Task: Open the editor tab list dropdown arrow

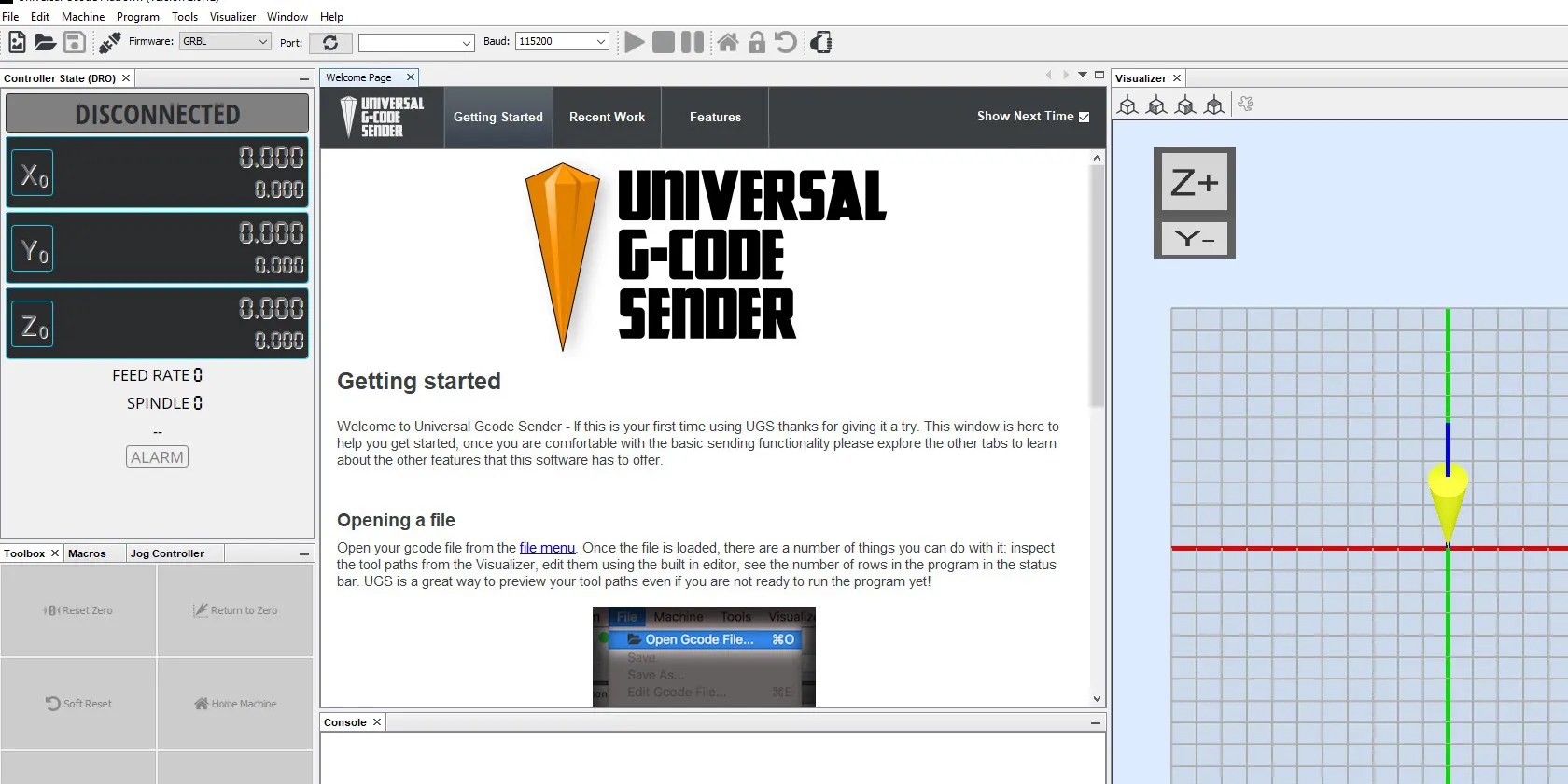Action: 1083,75
